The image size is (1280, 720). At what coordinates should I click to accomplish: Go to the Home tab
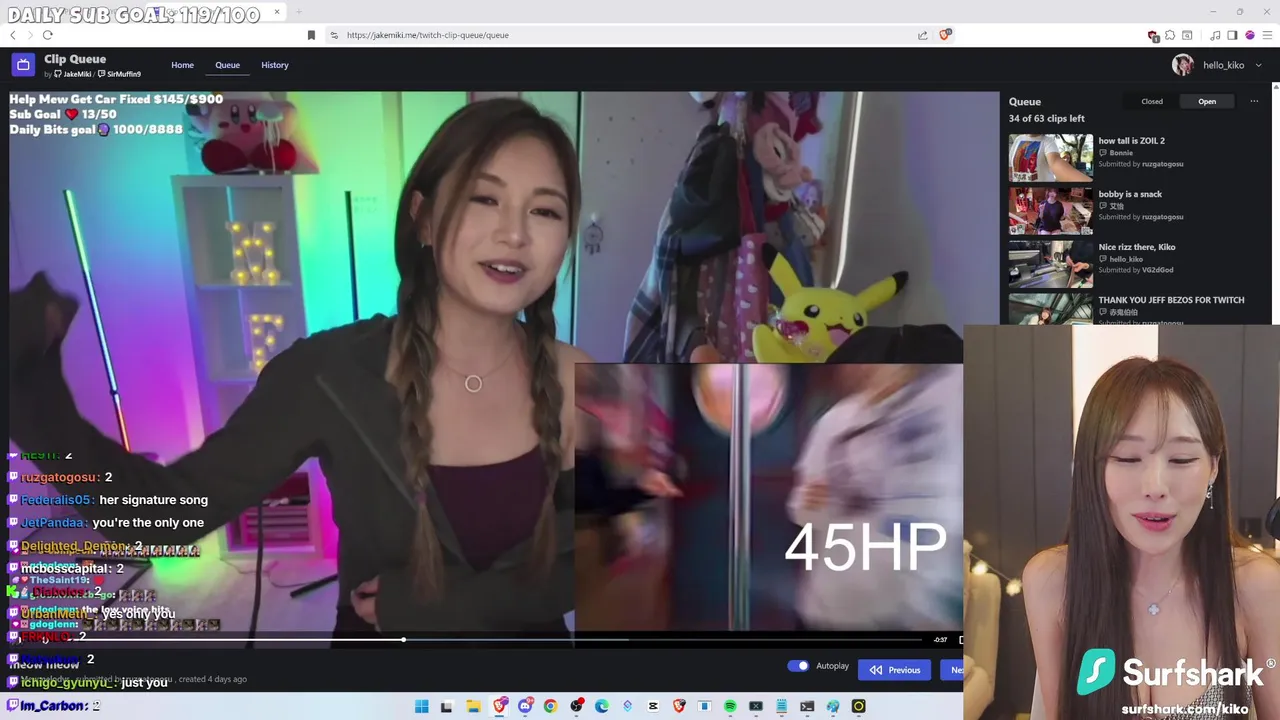click(x=182, y=65)
